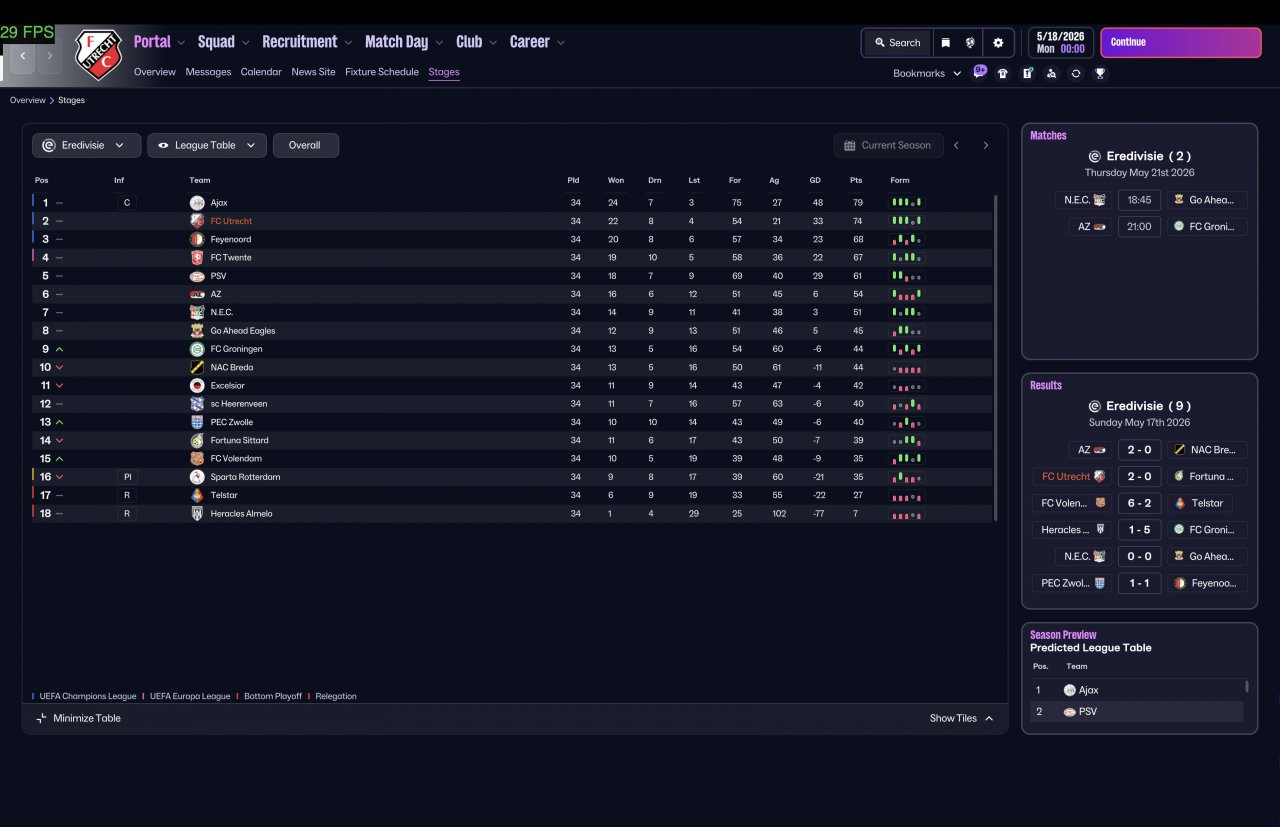The width and height of the screenshot is (1280, 827).
Task: Go to previous season with left chevron
Action: (956, 145)
